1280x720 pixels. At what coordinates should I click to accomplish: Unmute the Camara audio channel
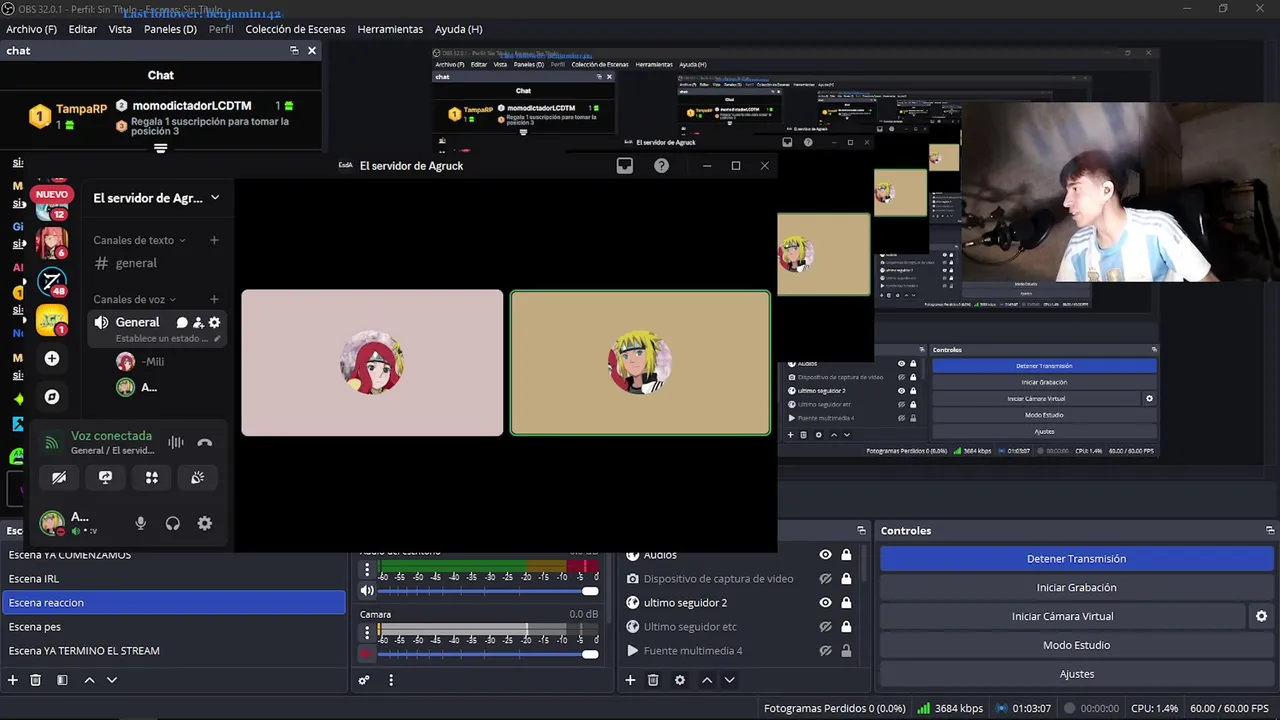(367, 654)
